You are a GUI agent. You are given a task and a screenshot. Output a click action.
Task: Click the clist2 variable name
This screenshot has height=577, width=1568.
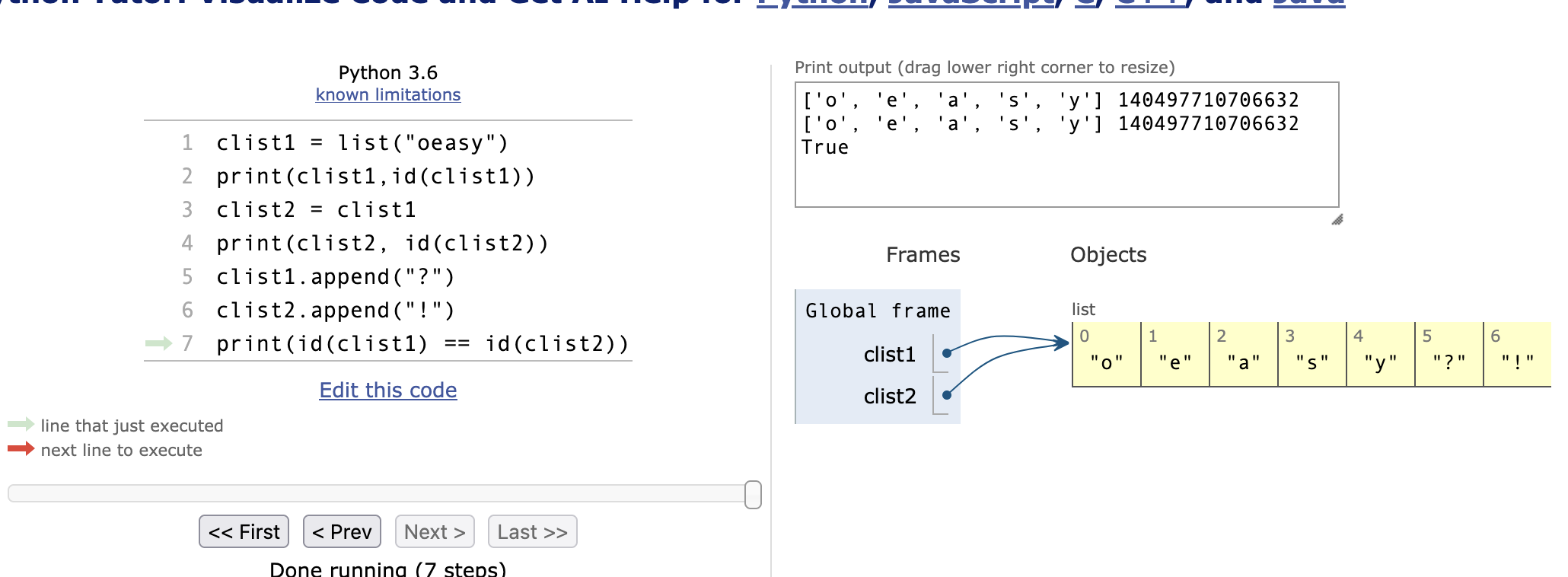pos(889,396)
